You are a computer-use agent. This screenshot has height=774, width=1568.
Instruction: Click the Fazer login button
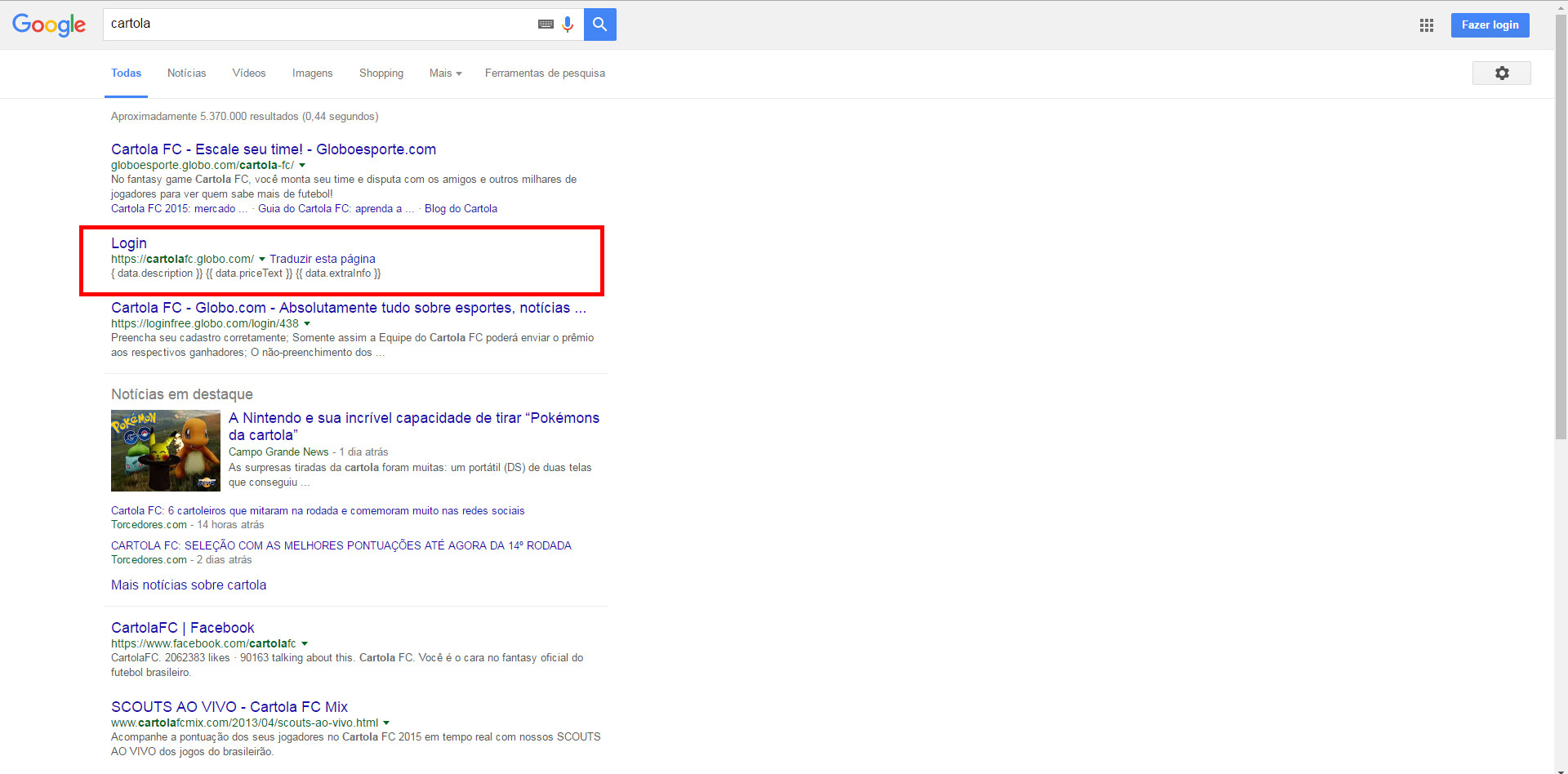tap(1490, 24)
